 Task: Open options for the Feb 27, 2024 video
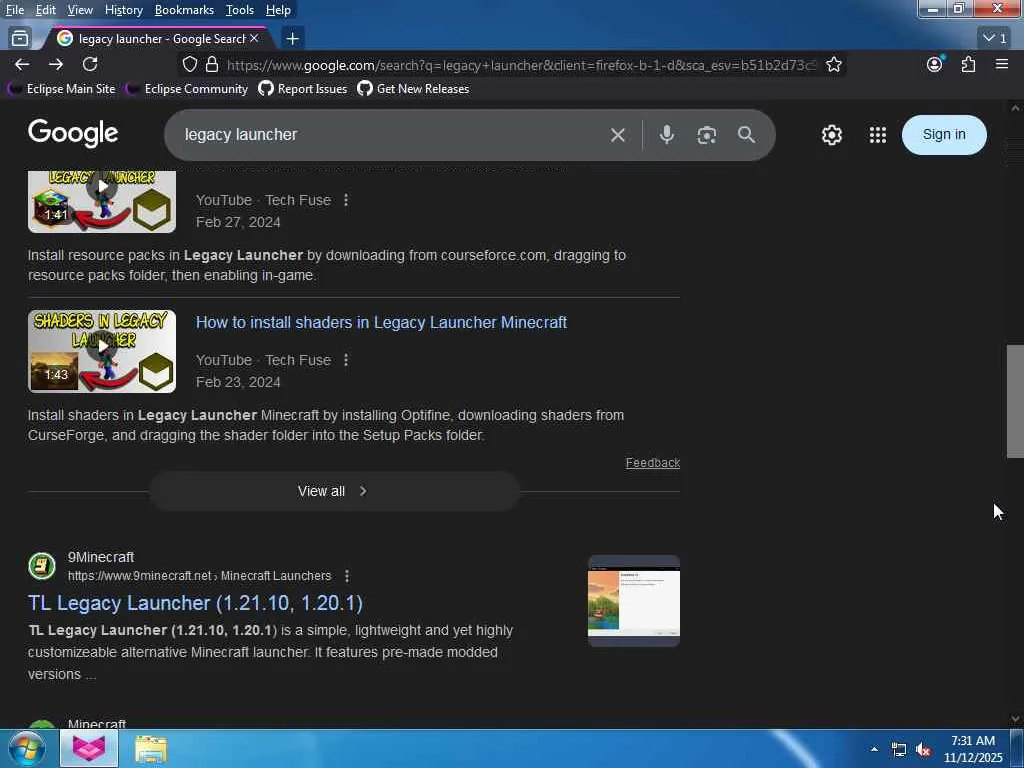click(346, 200)
